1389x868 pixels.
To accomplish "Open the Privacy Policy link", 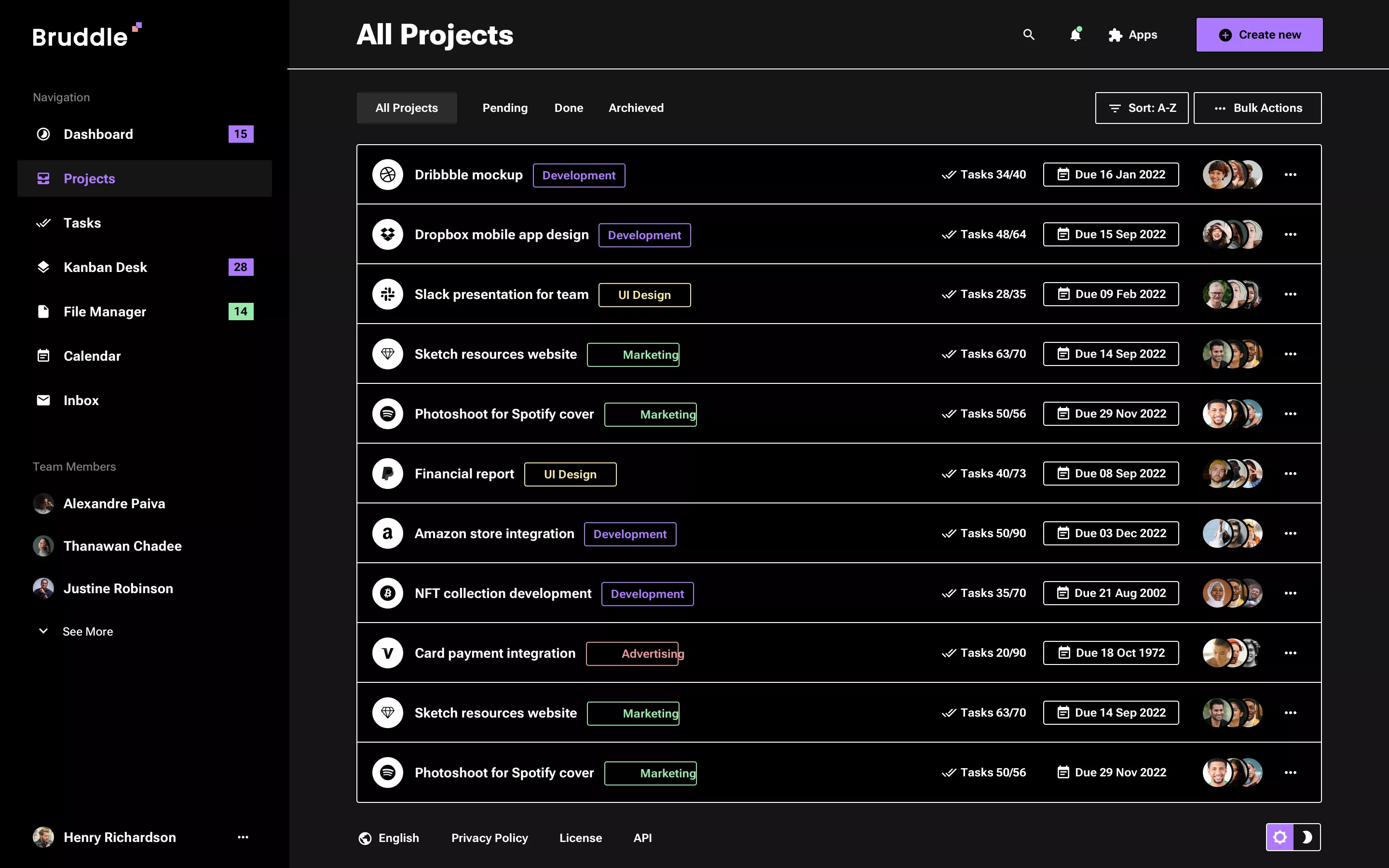I will pos(490,838).
